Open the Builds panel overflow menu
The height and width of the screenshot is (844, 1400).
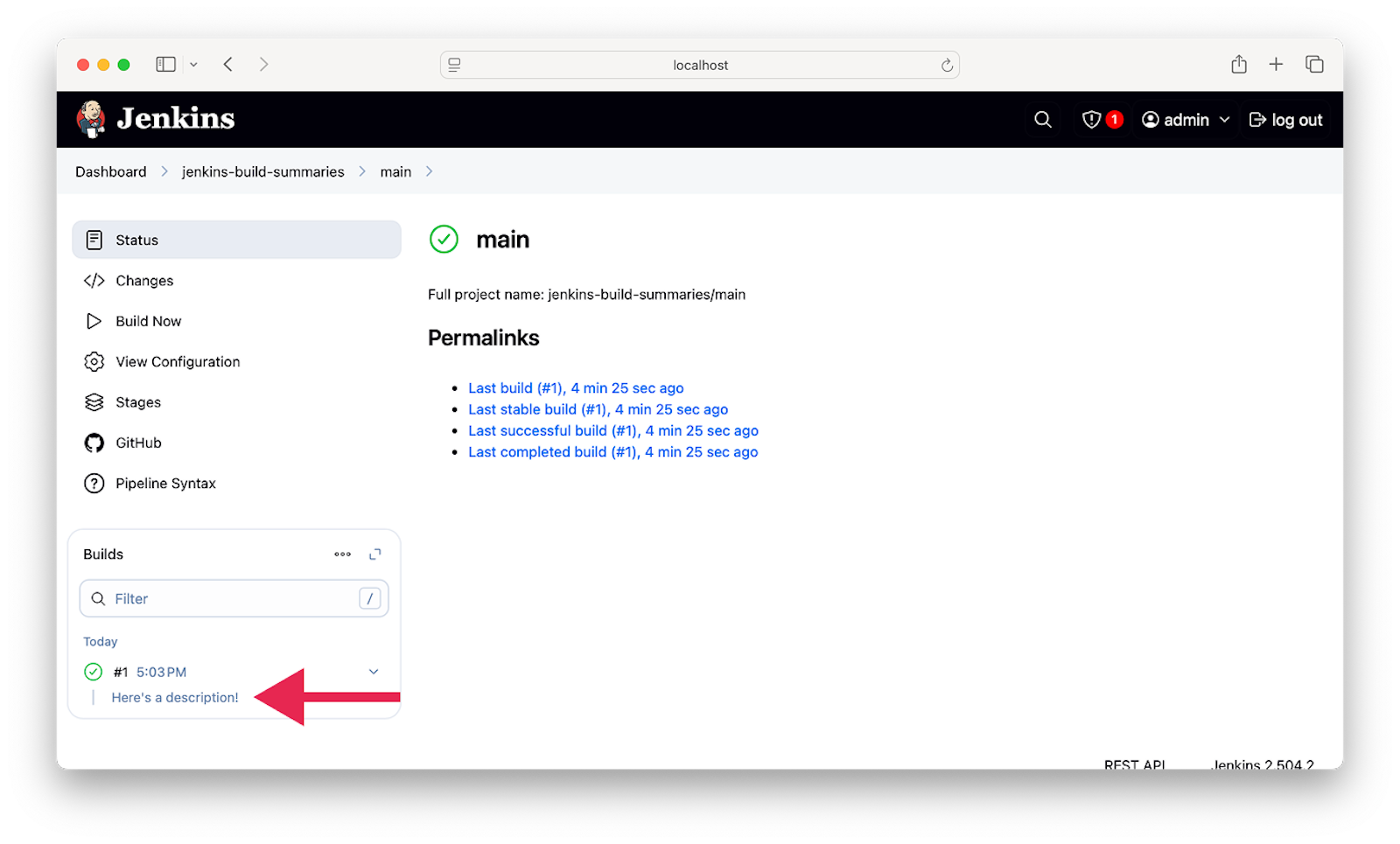[x=342, y=554]
